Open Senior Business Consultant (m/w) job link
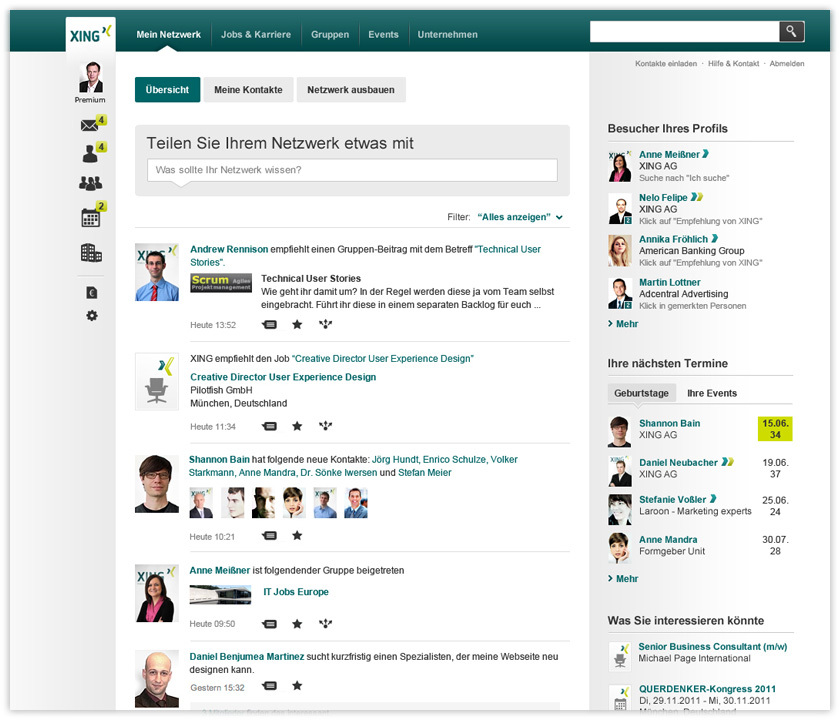The width and height of the screenshot is (840, 720). tap(713, 646)
